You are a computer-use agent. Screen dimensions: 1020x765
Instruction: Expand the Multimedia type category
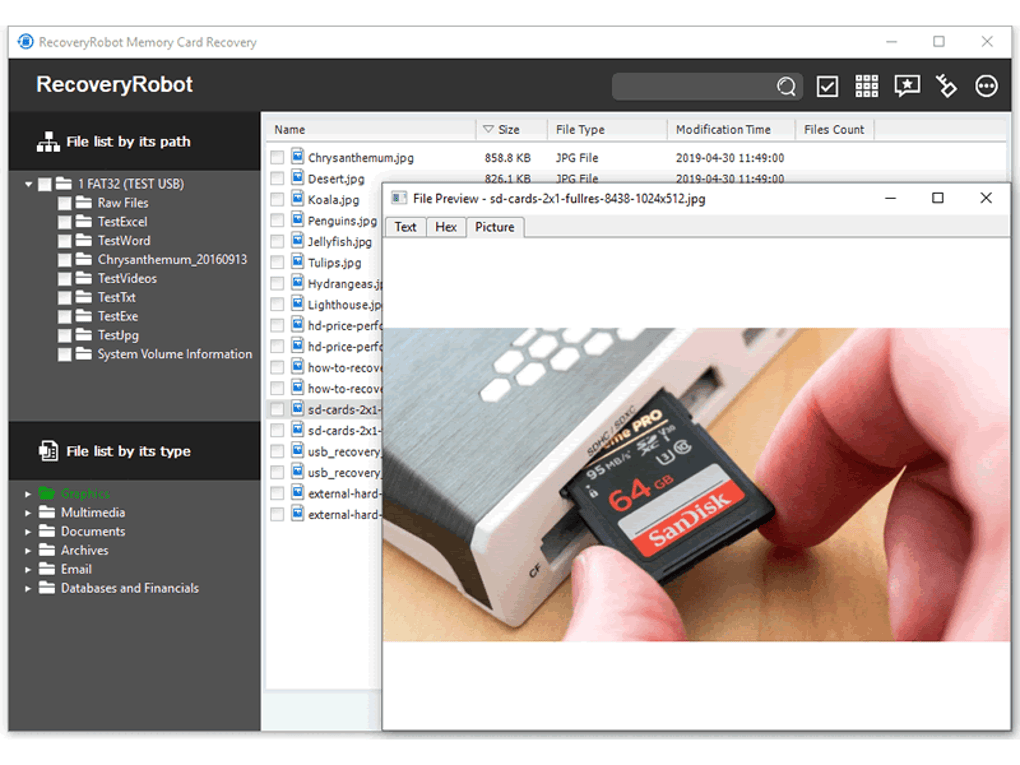[28, 513]
